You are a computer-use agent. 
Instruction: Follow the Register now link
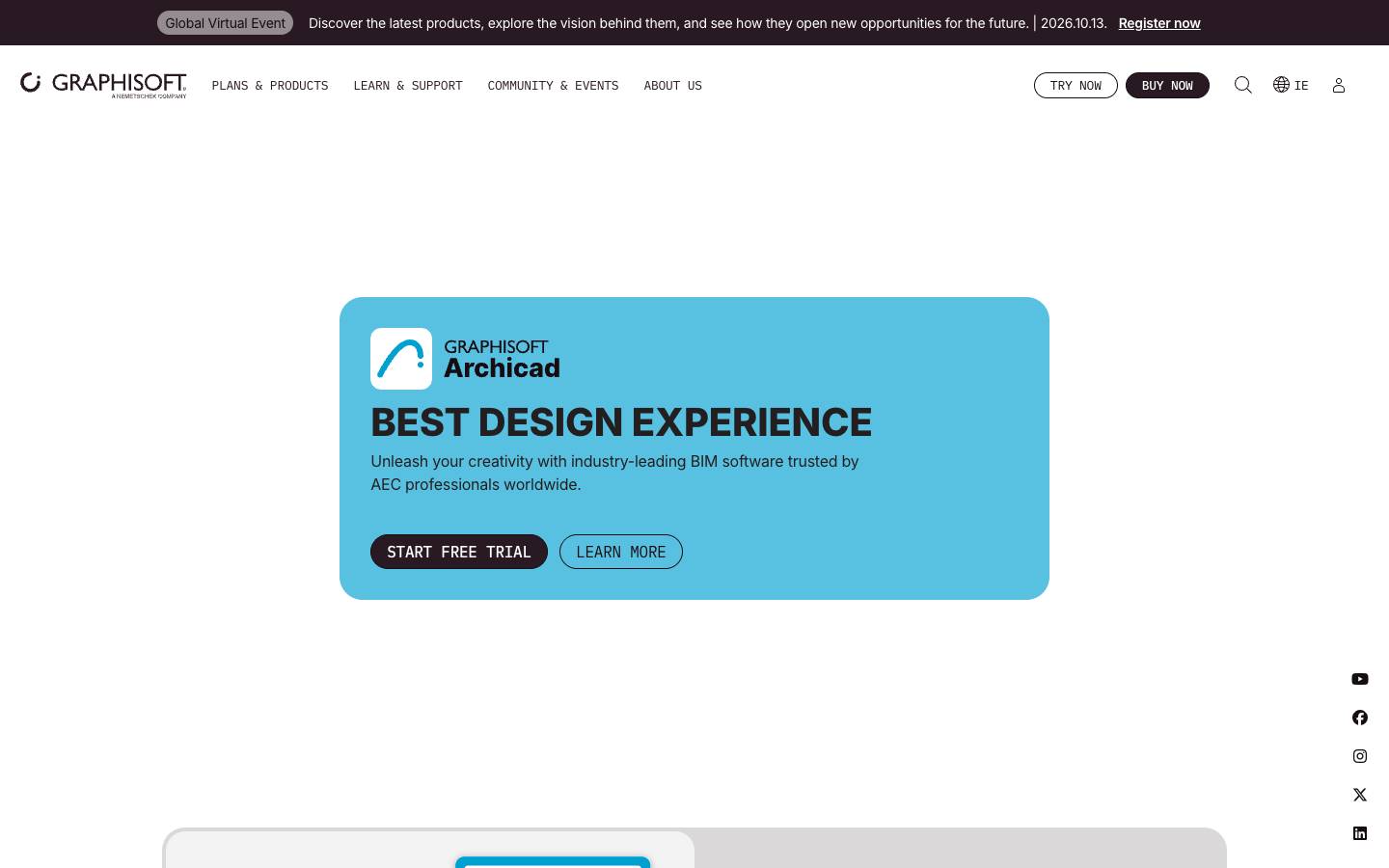(1159, 23)
